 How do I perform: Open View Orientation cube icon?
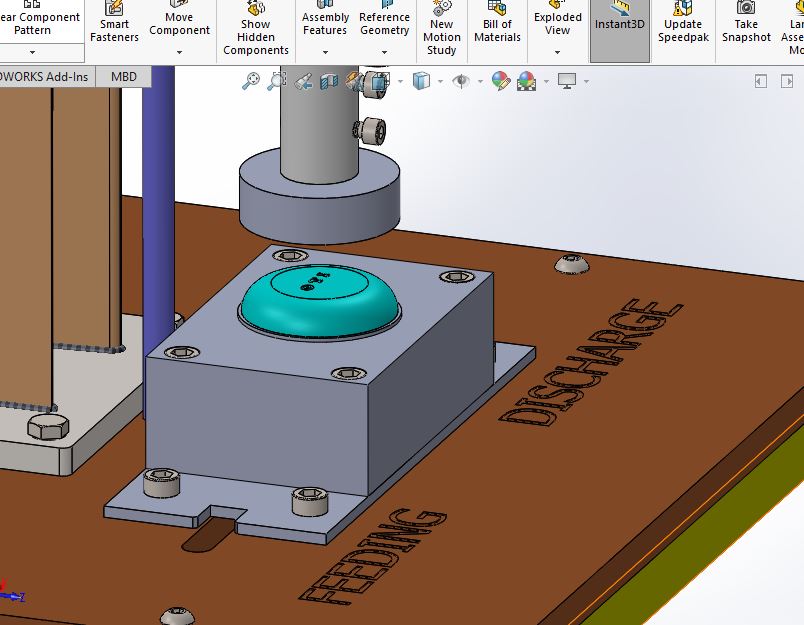coord(379,81)
